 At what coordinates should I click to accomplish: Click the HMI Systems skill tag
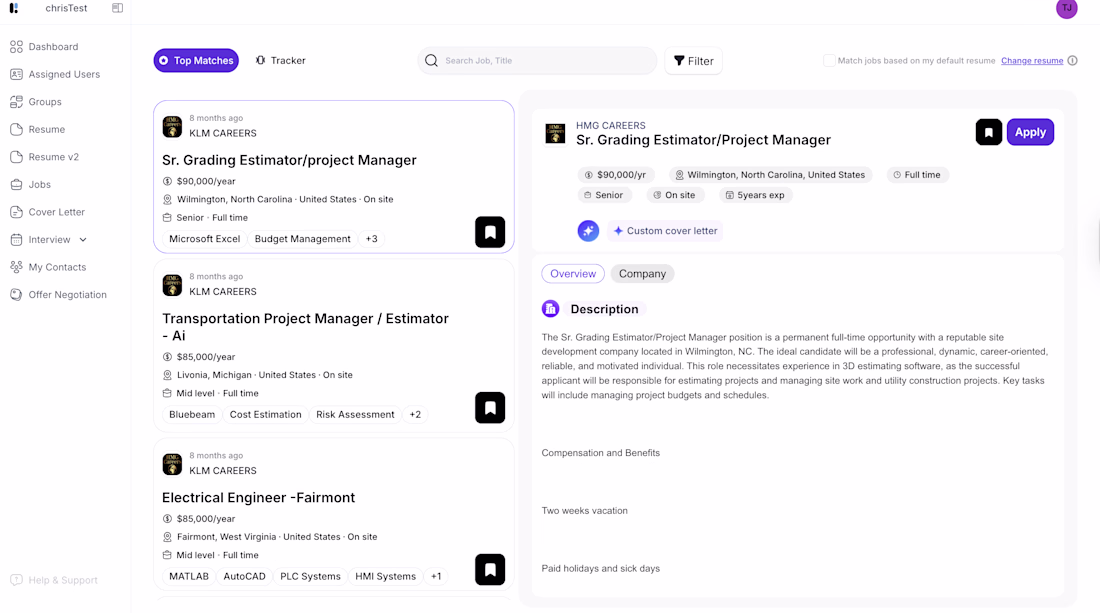coord(385,577)
